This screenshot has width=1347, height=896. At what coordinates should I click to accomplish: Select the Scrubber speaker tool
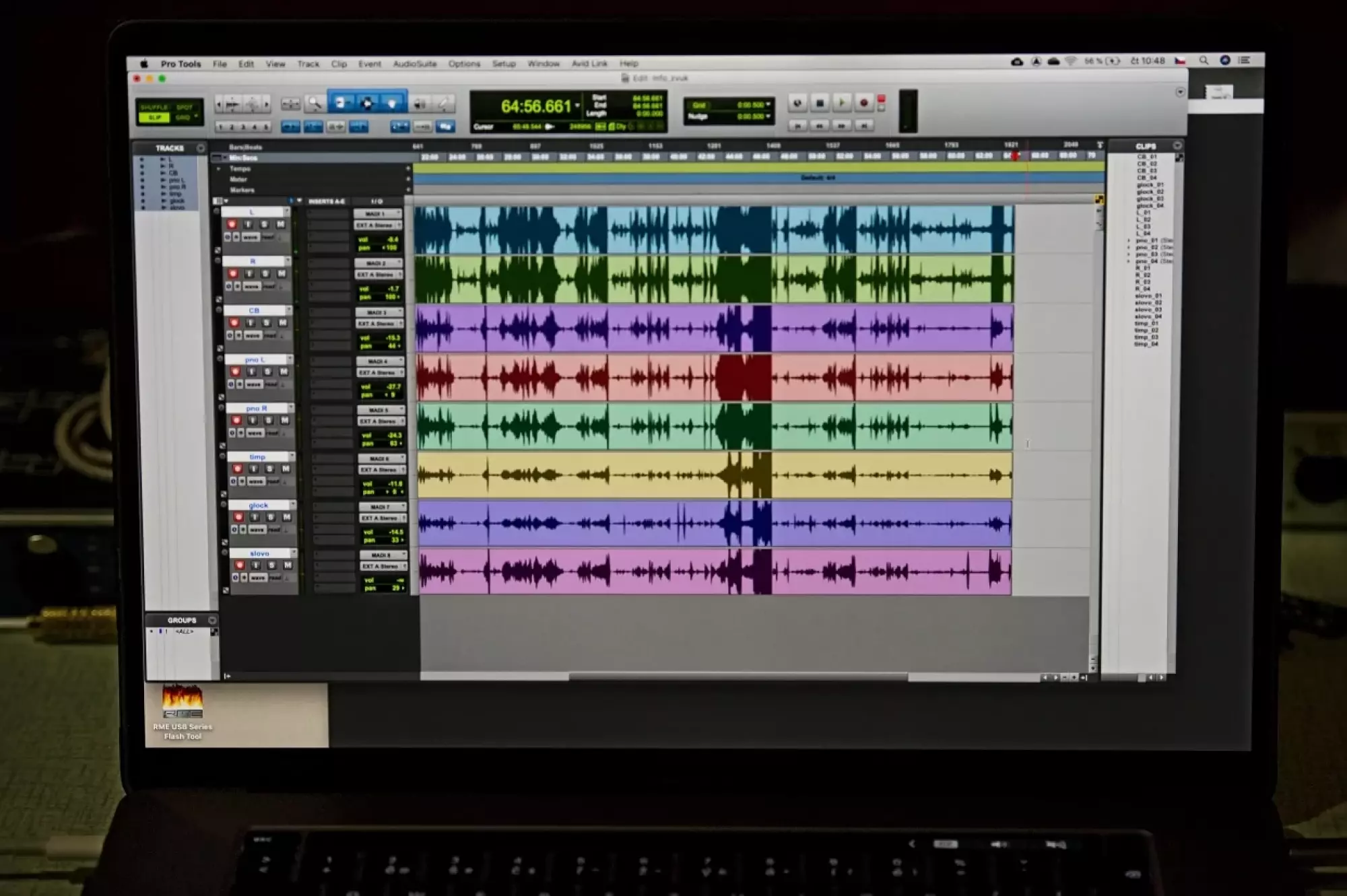(x=420, y=104)
